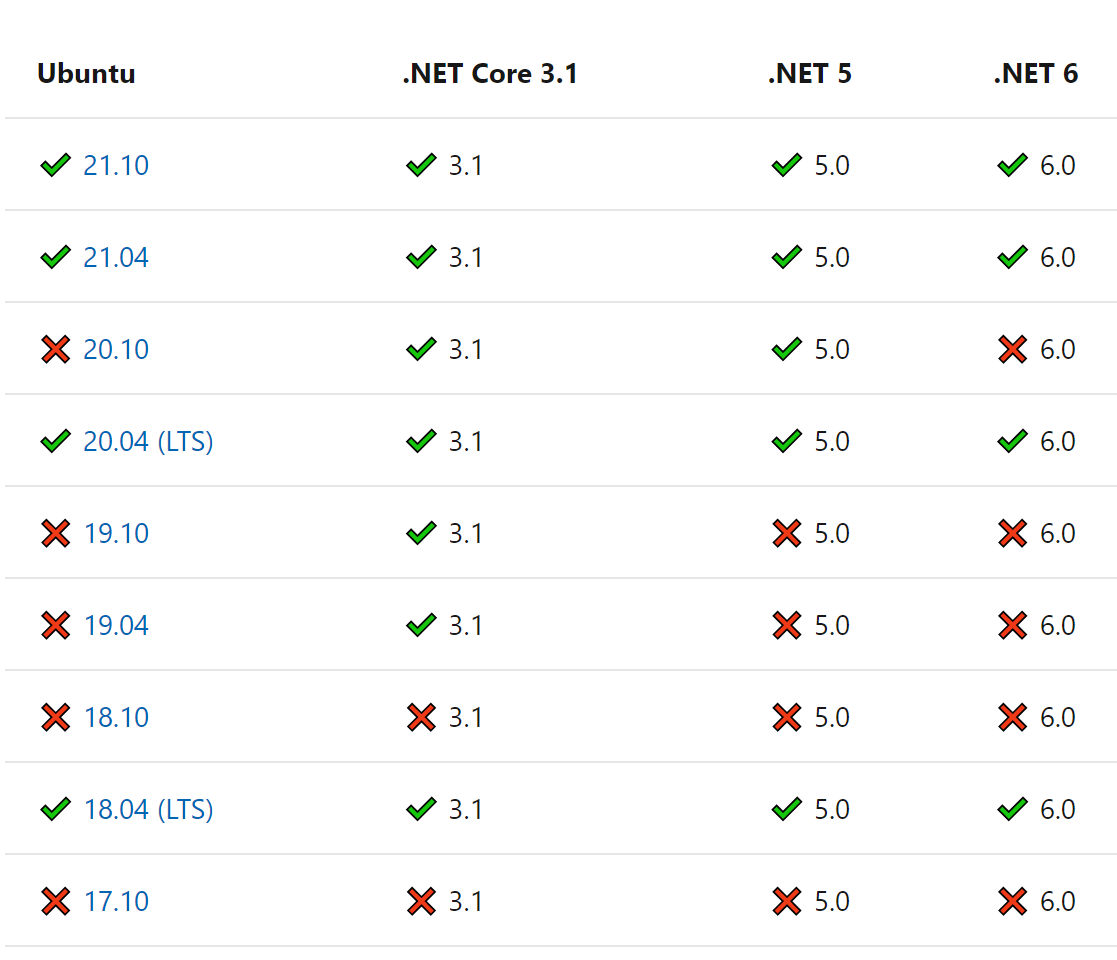This screenshot has height=960, width=1117.
Task: Select 5.0 text in 20.04 (LTS) row
Action: (x=832, y=442)
